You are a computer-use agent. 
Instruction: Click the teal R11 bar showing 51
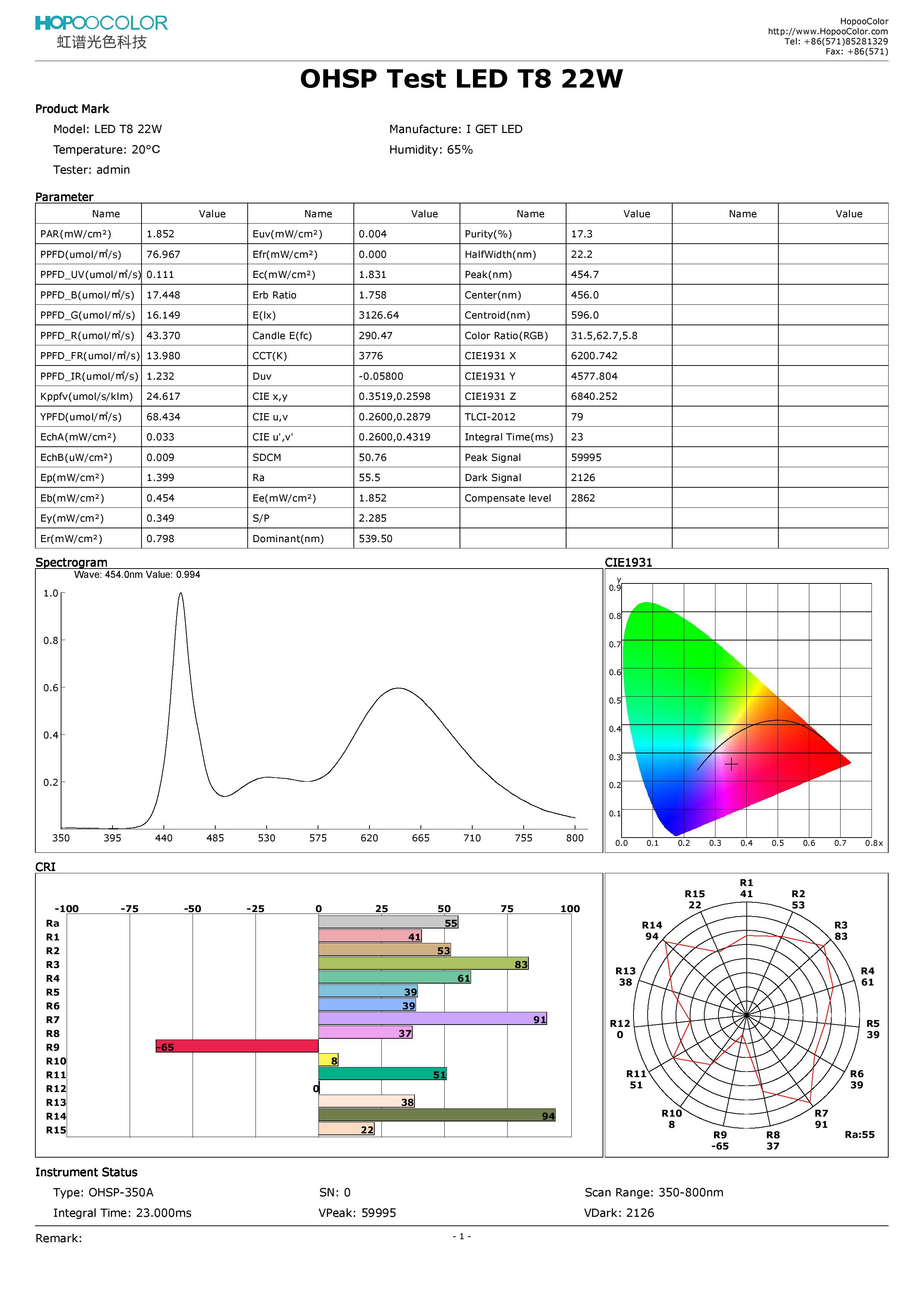(382, 1074)
